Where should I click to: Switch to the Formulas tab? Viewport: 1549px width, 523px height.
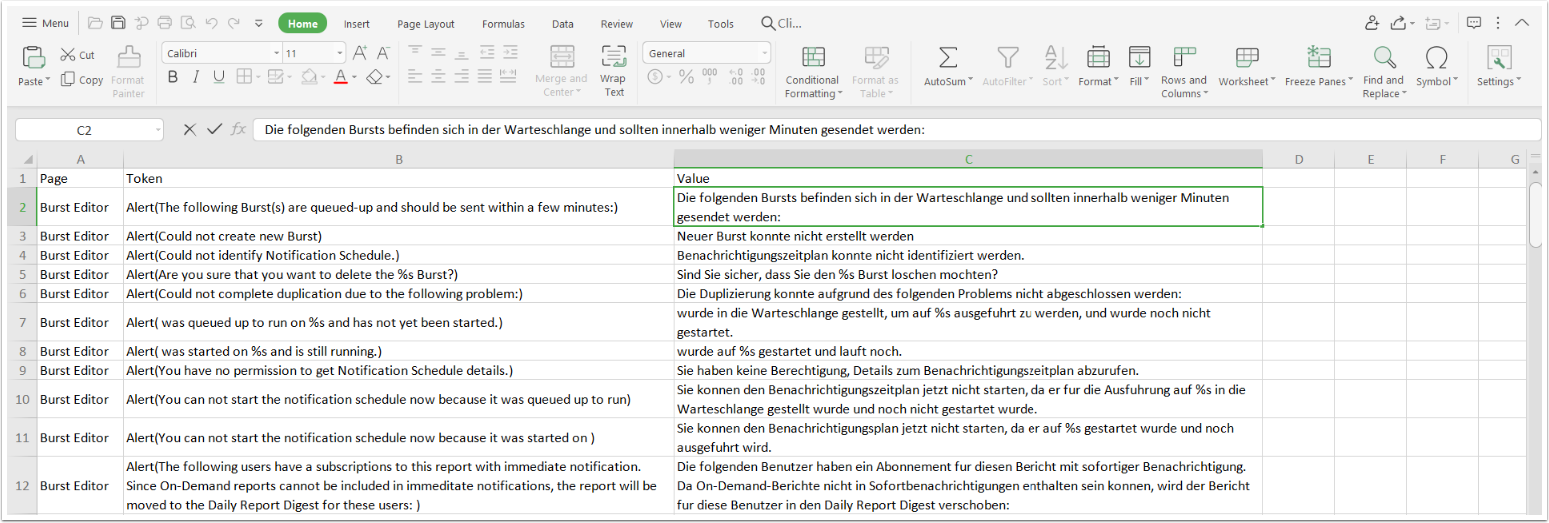click(x=503, y=24)
